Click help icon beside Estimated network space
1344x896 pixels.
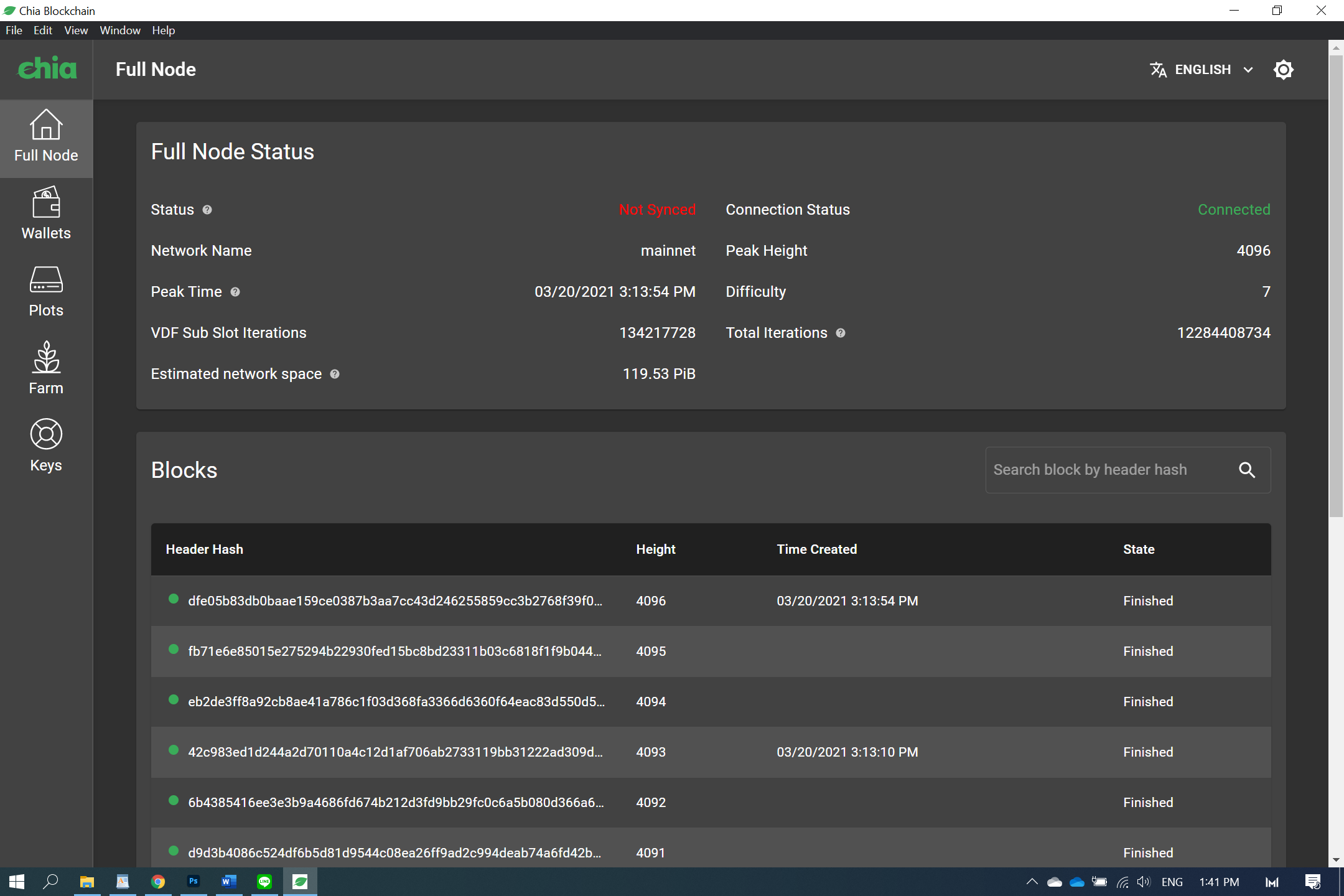click(x=335, y=375)
